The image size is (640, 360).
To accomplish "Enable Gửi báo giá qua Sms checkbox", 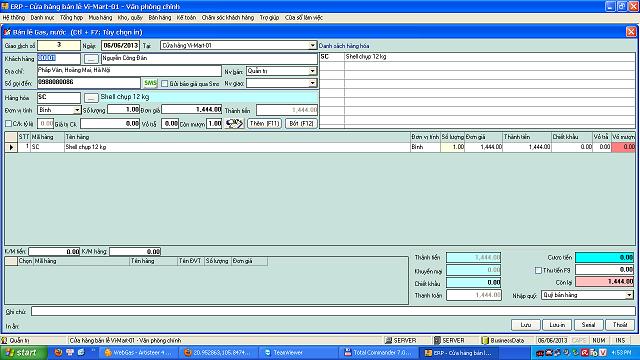I will coord(164,84).
